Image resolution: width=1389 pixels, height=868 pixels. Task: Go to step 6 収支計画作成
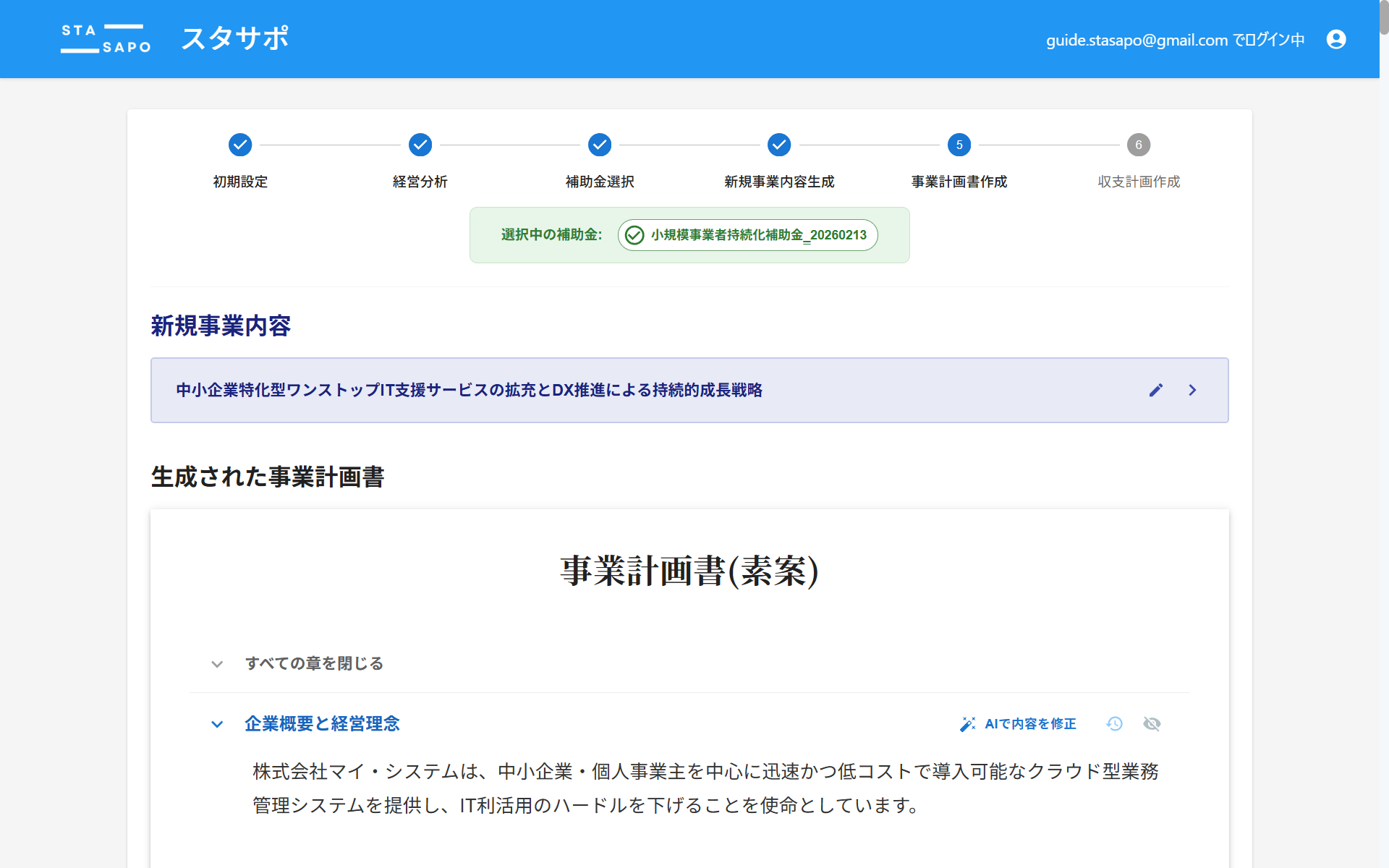tap(1138, 145)
